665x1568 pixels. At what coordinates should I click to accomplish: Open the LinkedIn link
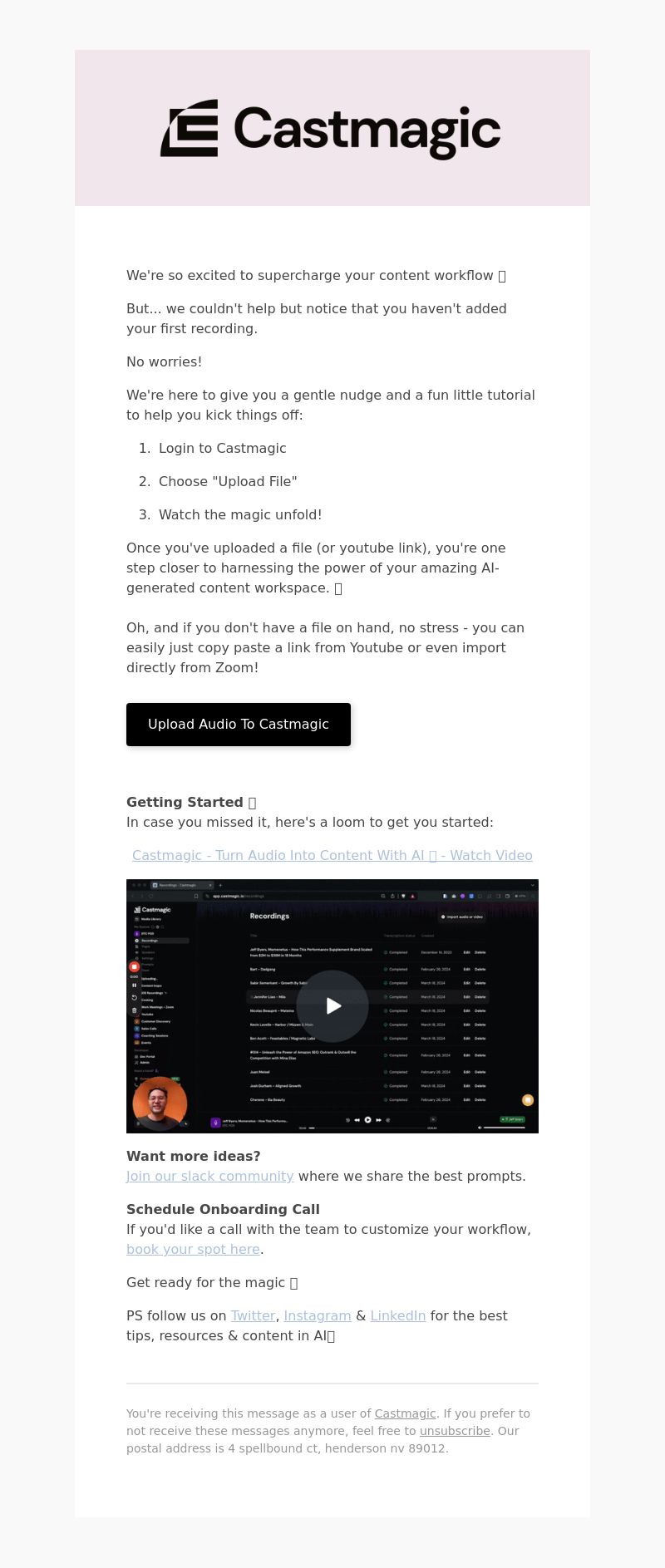click(398, 1315)
